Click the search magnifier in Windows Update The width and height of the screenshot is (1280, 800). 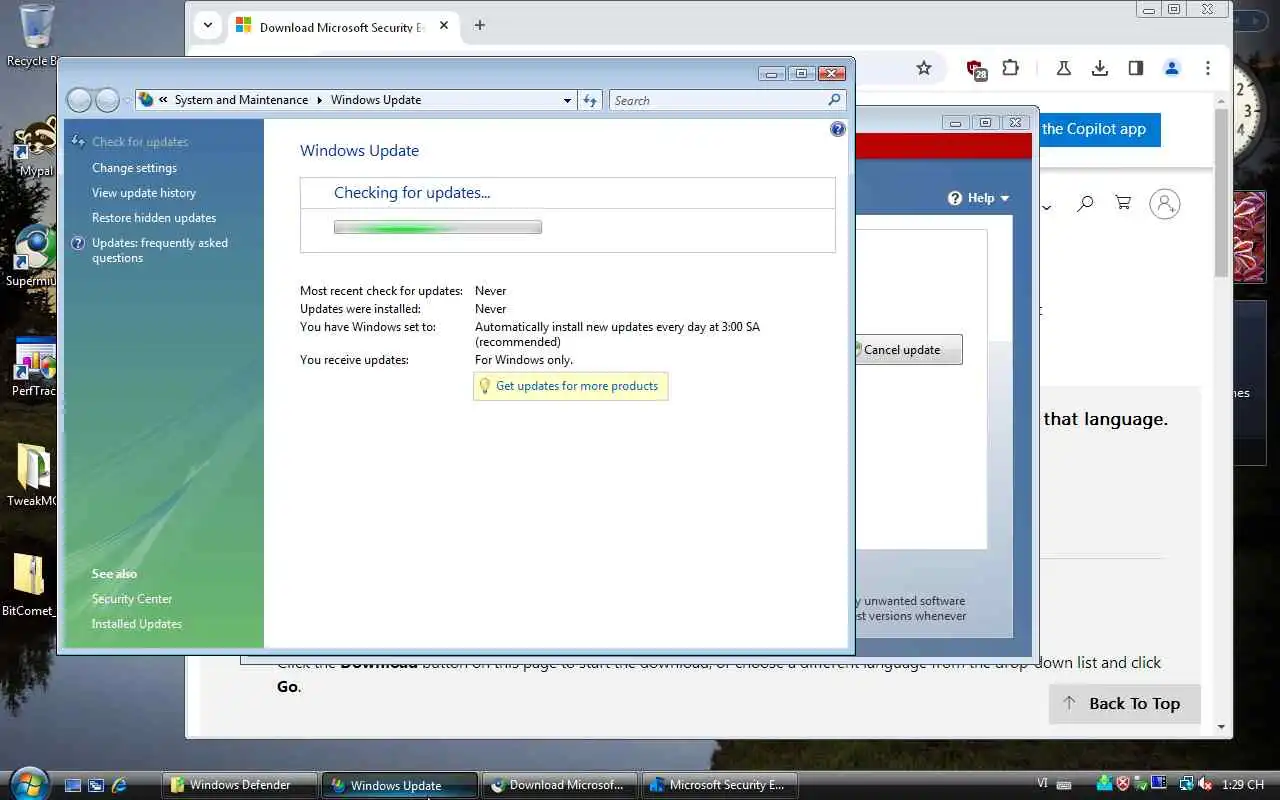[x=835, y=100]
